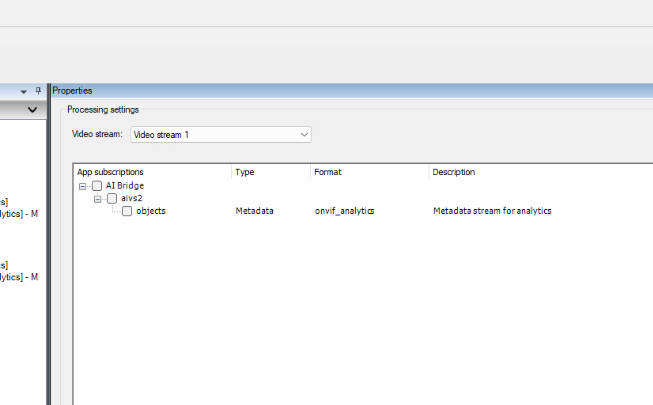This screenshot has height=405, width=653.
Task: Toggle auto-hide pin on the left pane
Action: pos(38,90)
